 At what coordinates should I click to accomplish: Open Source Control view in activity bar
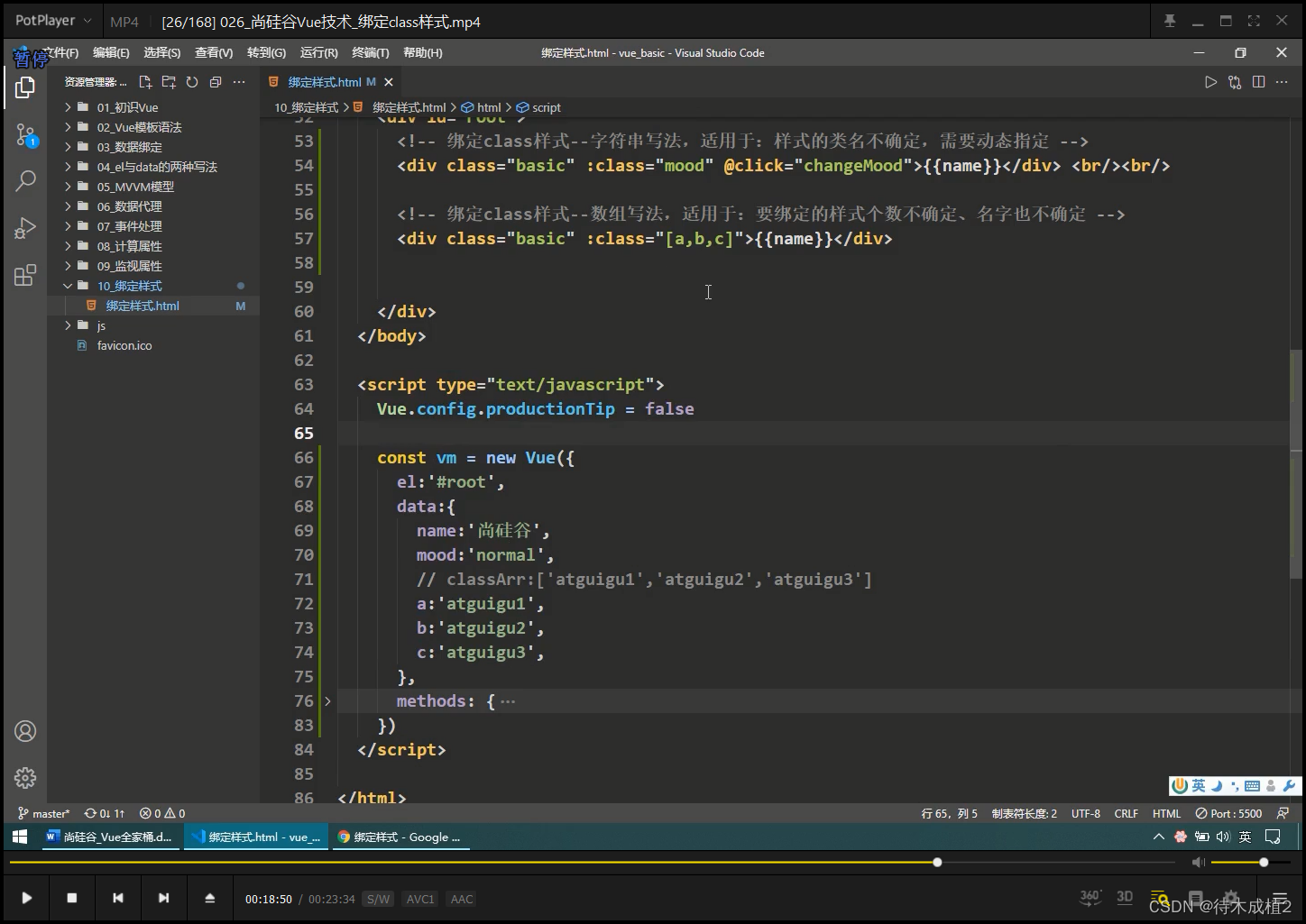(25, 135)
